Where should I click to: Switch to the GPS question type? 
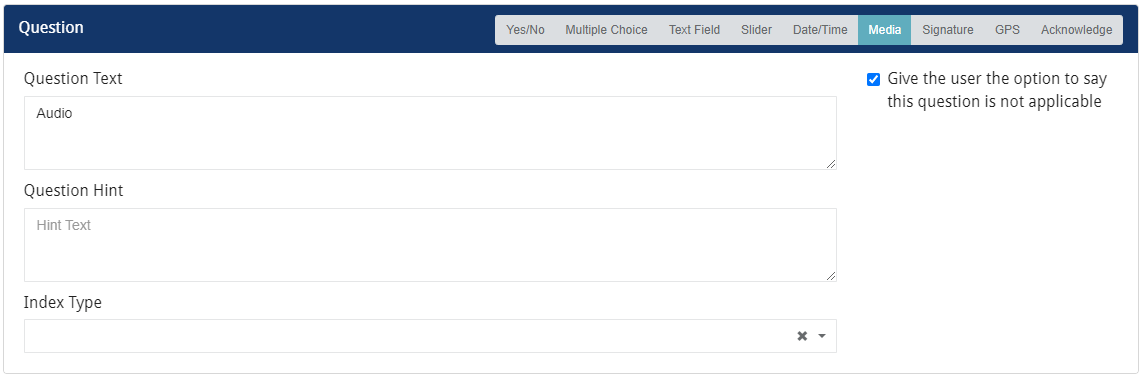point(1008,30)
